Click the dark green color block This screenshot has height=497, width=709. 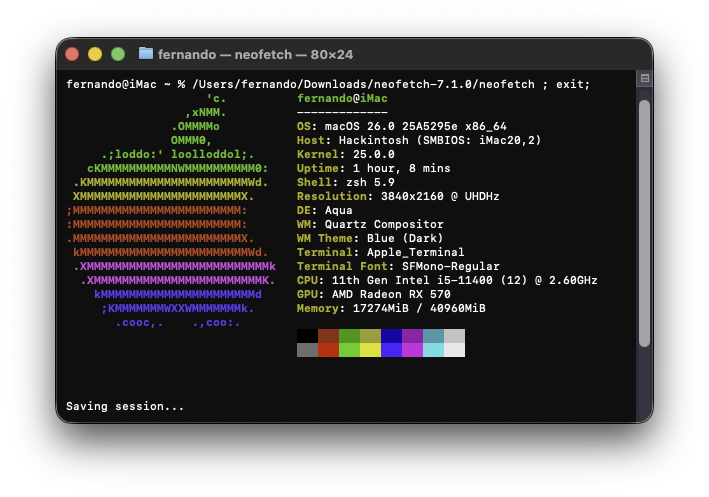coord(350,336)
